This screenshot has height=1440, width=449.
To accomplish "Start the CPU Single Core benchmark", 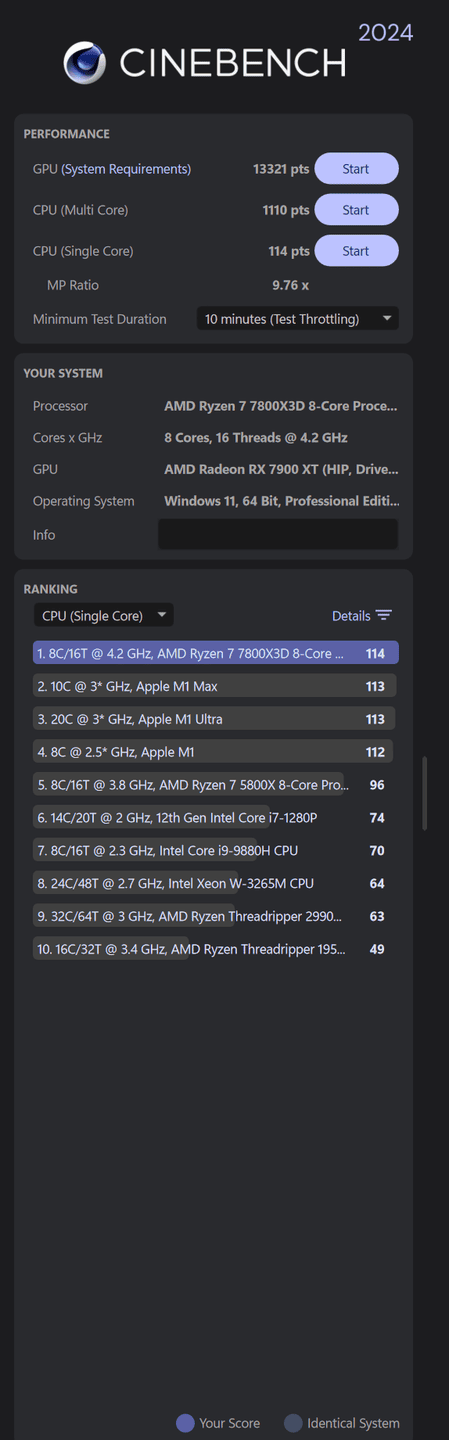I will point(356,251).
